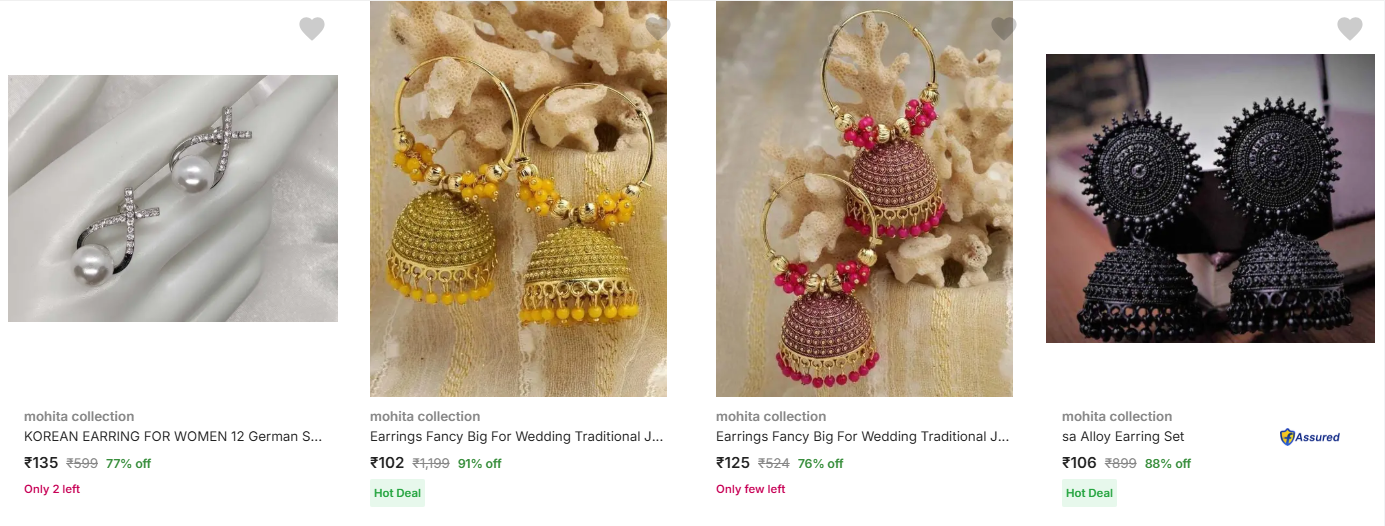Click the ₹102 priced earring title link
Screen dimensions: 1385x526
point(516,437)
